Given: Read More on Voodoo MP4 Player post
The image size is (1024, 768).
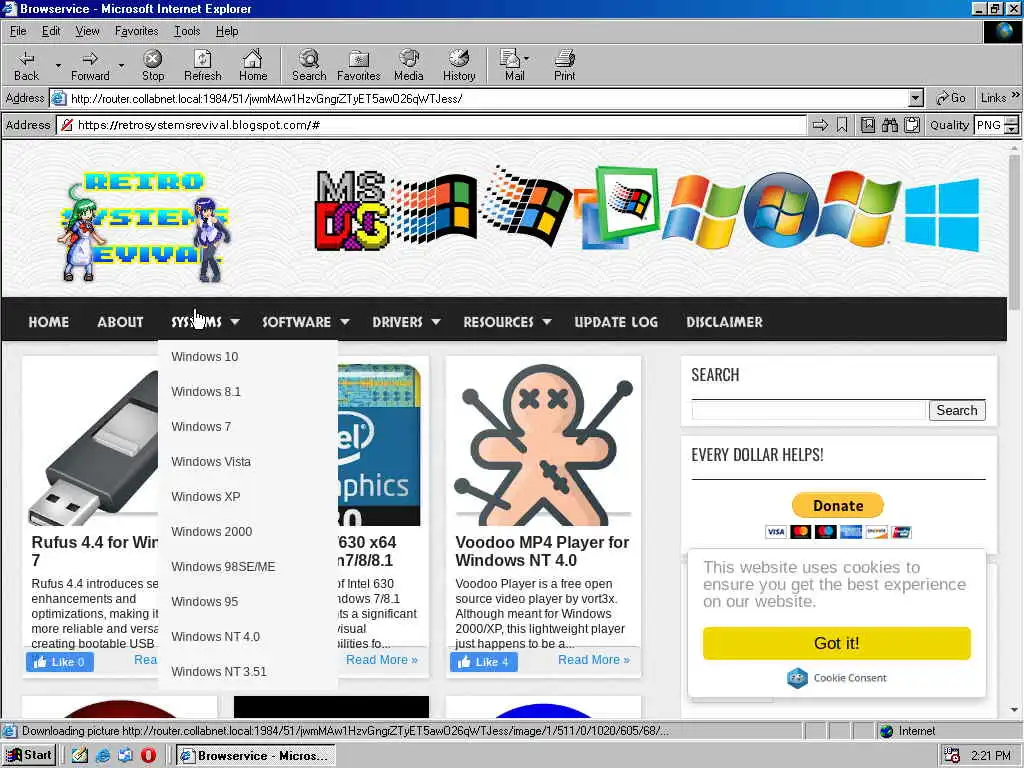Looking at the screenshot, I should [x=594, y=660].
